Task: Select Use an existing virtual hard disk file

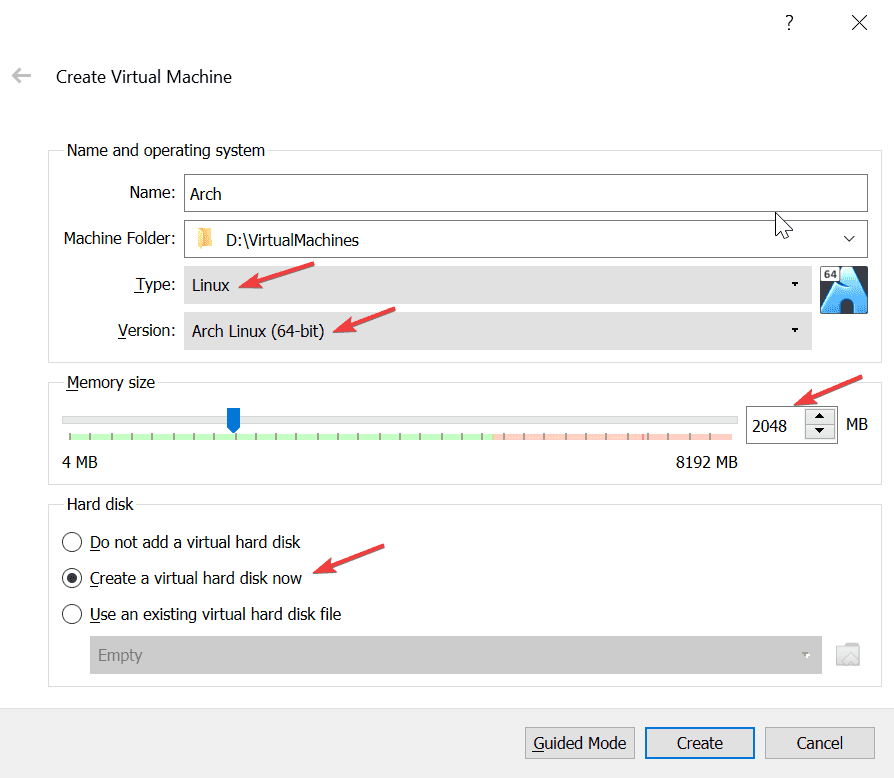Action: tap(201, 614)
